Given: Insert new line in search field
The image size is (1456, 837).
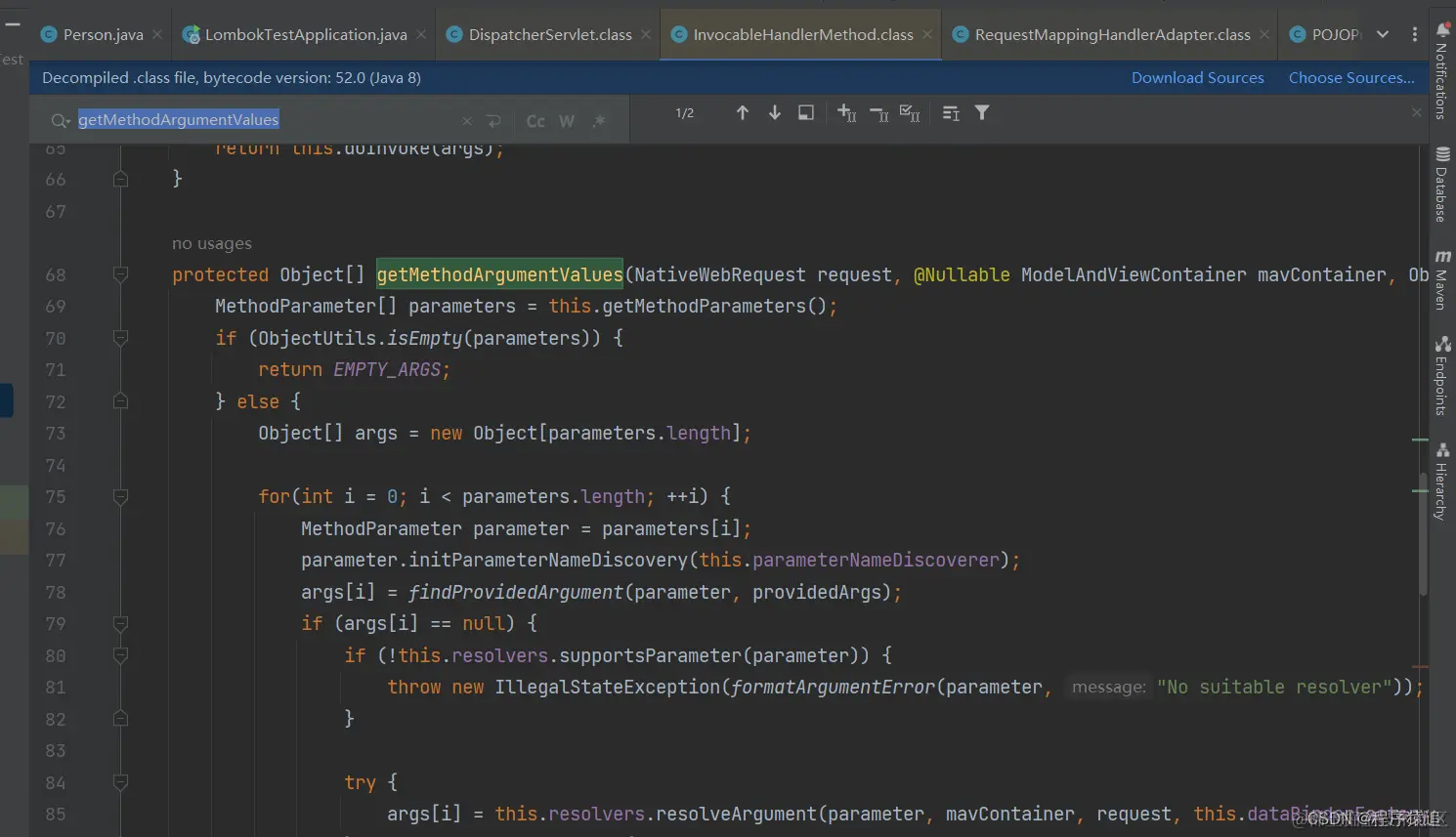Looking at the screenshot, I should click(x=493, y=121).
